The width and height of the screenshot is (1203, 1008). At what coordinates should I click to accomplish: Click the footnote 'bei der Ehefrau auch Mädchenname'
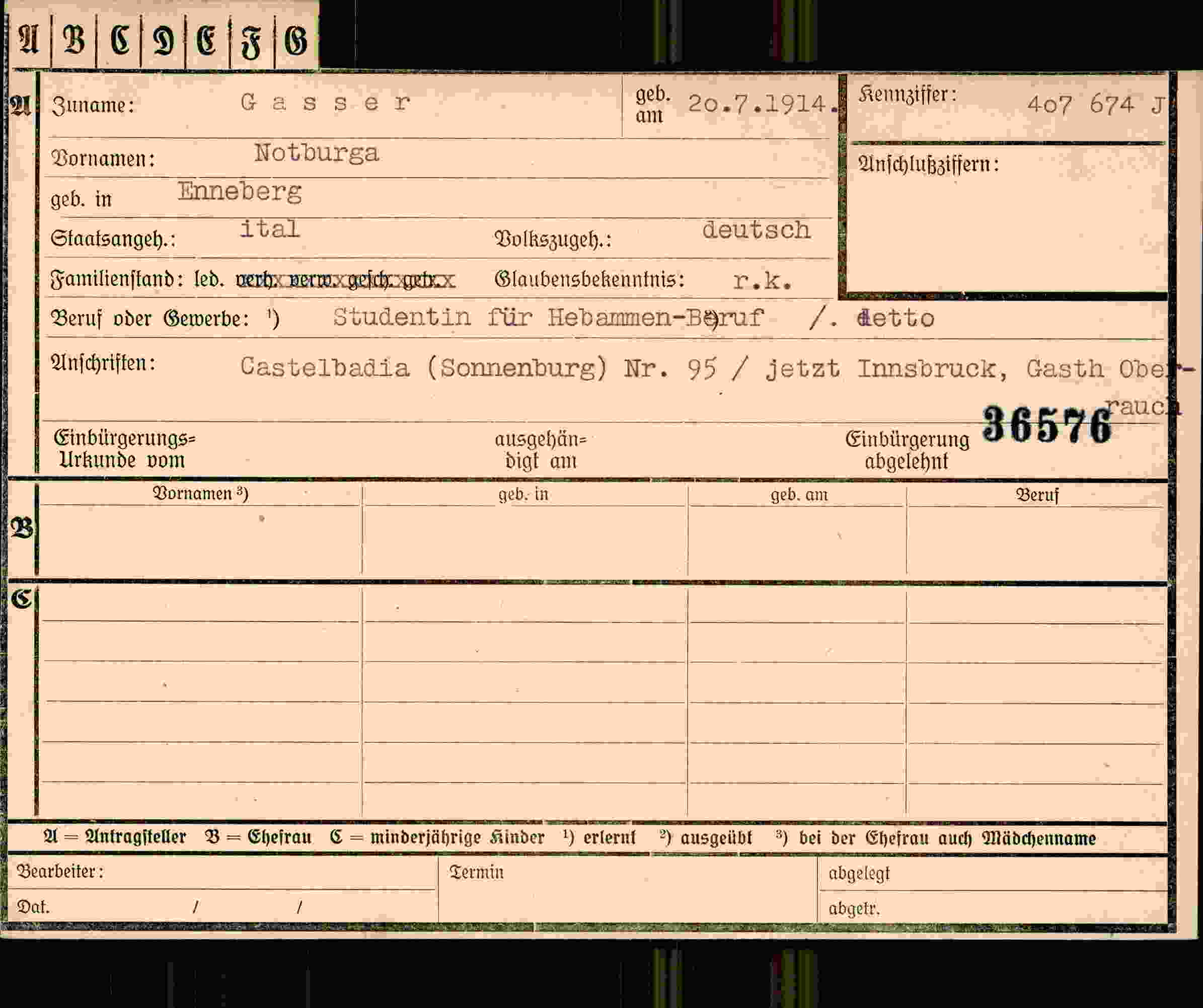pos(947,838)
